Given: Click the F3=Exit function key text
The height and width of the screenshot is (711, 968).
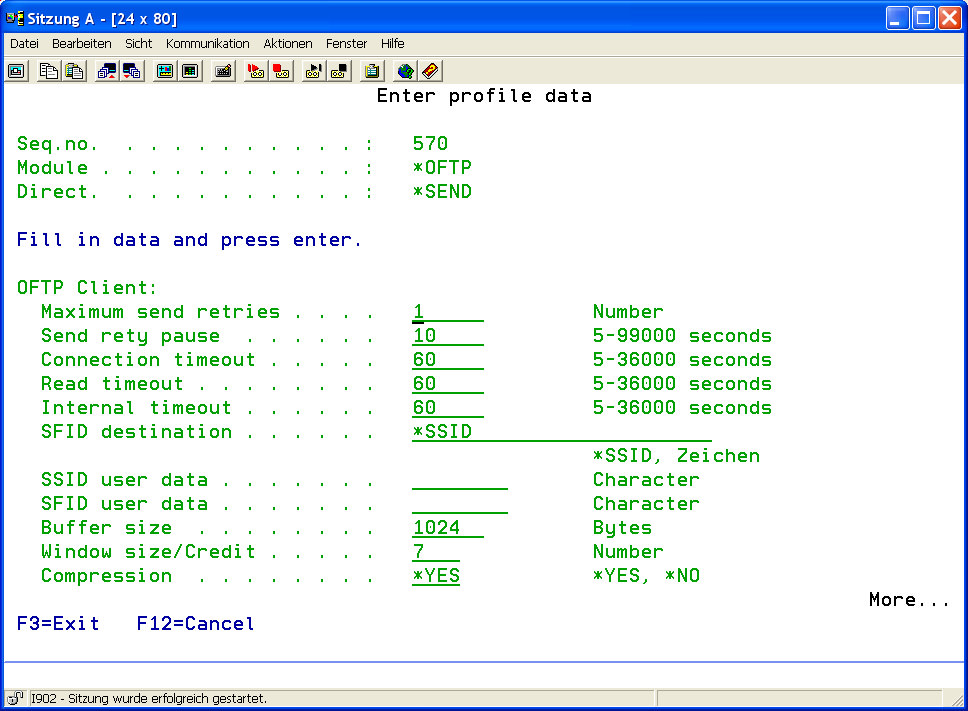Looking at the screenshot, I should [58, 624].
